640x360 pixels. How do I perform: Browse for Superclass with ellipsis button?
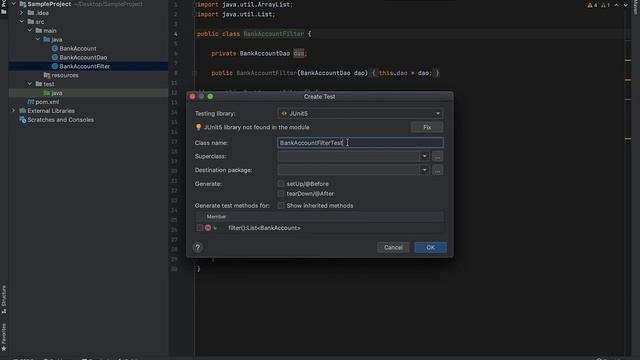pos(438,156)
